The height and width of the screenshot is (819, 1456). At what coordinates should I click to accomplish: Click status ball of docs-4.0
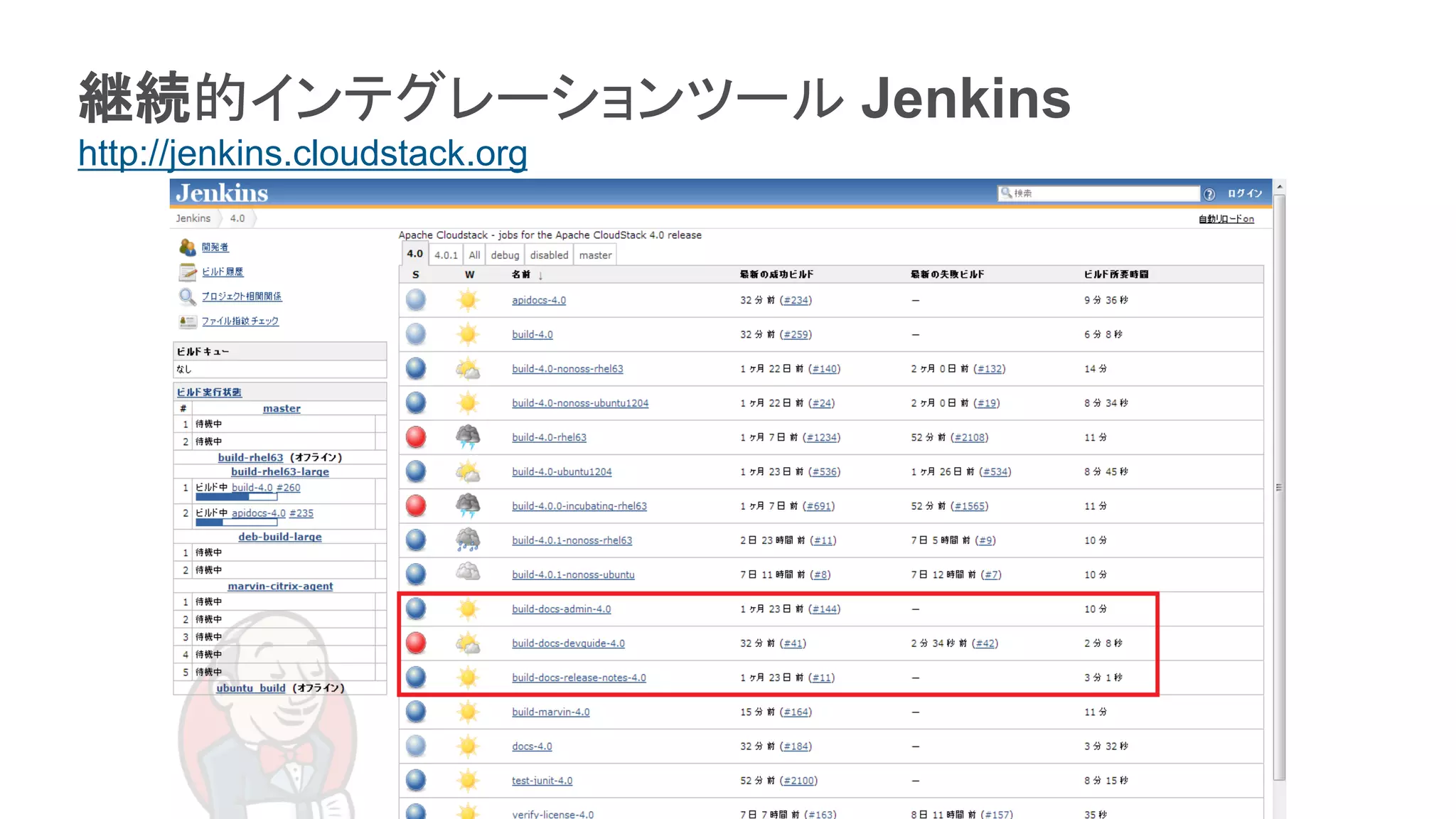click(x=416, y=746)
